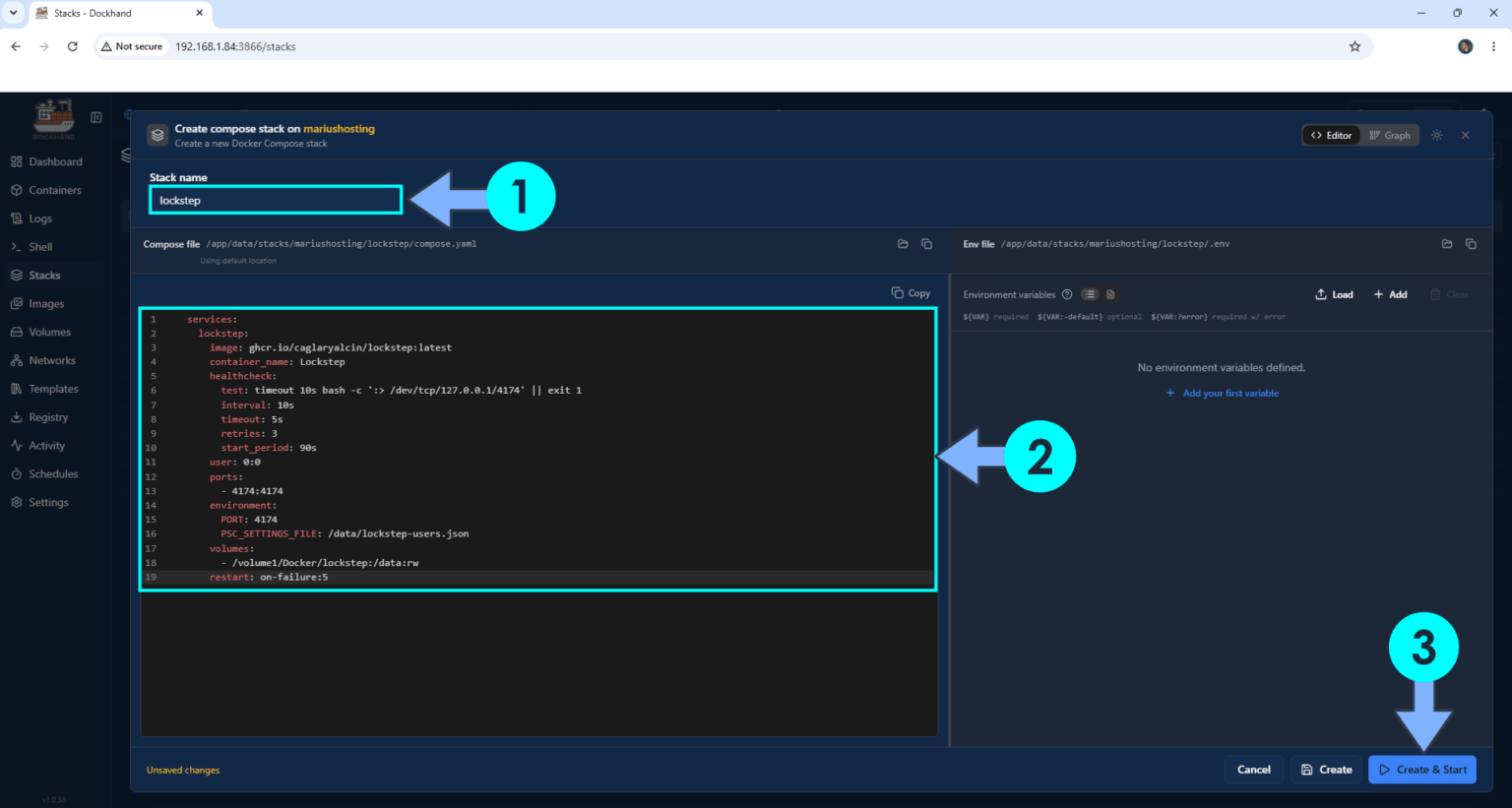Screen dimensions: 1512x808
Task: Select the Editor view
Action: [1331, 135]
